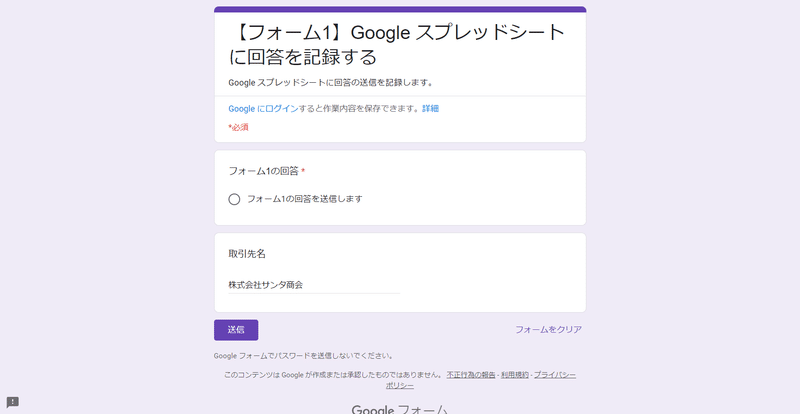Screen dimensions: 800x414
Task: Click the Google フォーム logo at bottom
Action: [400, 409]
